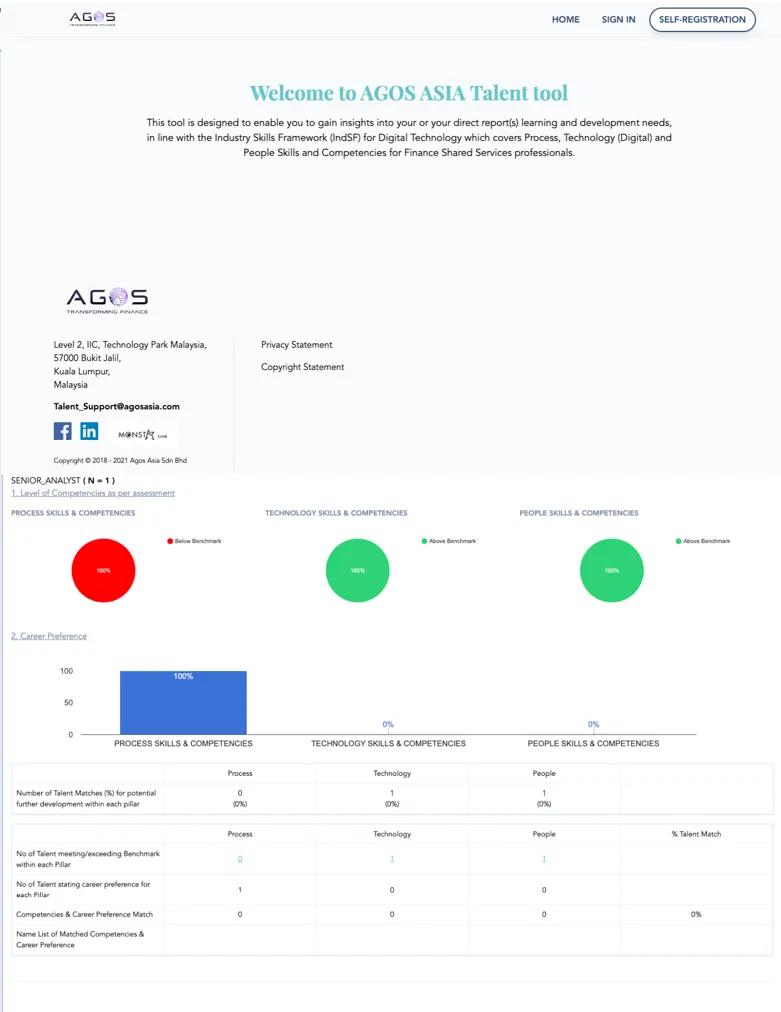
Task: Click the 0% Talent Match cell
Action: [x=696, y=914]
